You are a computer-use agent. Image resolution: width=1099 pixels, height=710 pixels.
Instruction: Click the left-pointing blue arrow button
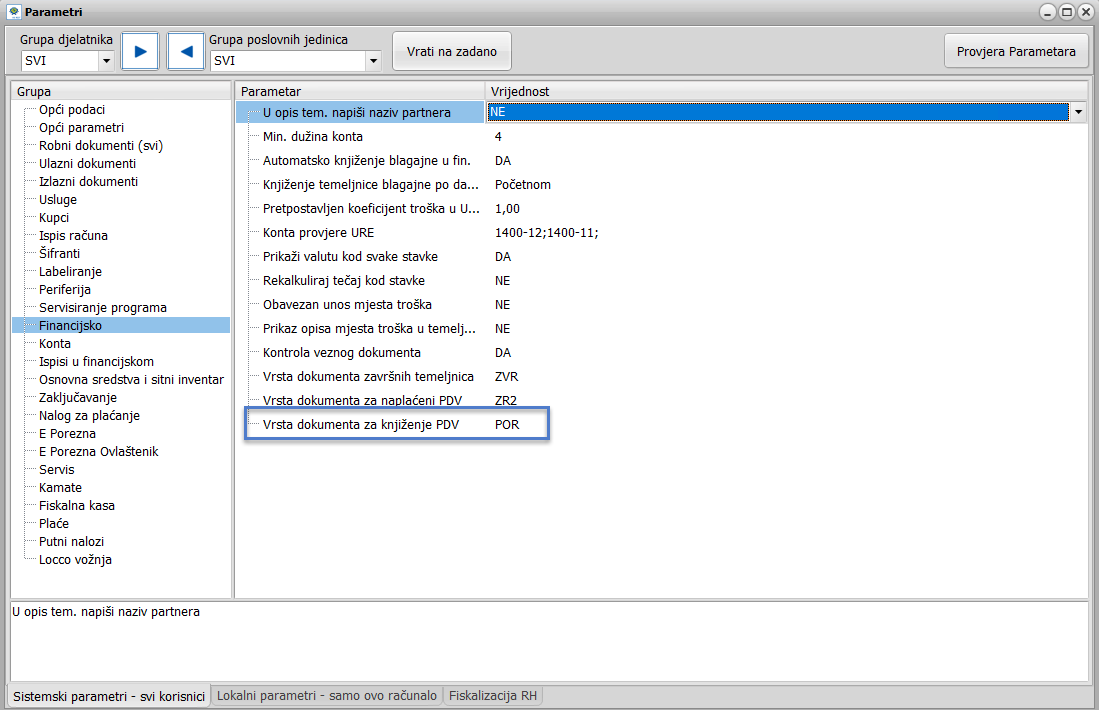186,51
